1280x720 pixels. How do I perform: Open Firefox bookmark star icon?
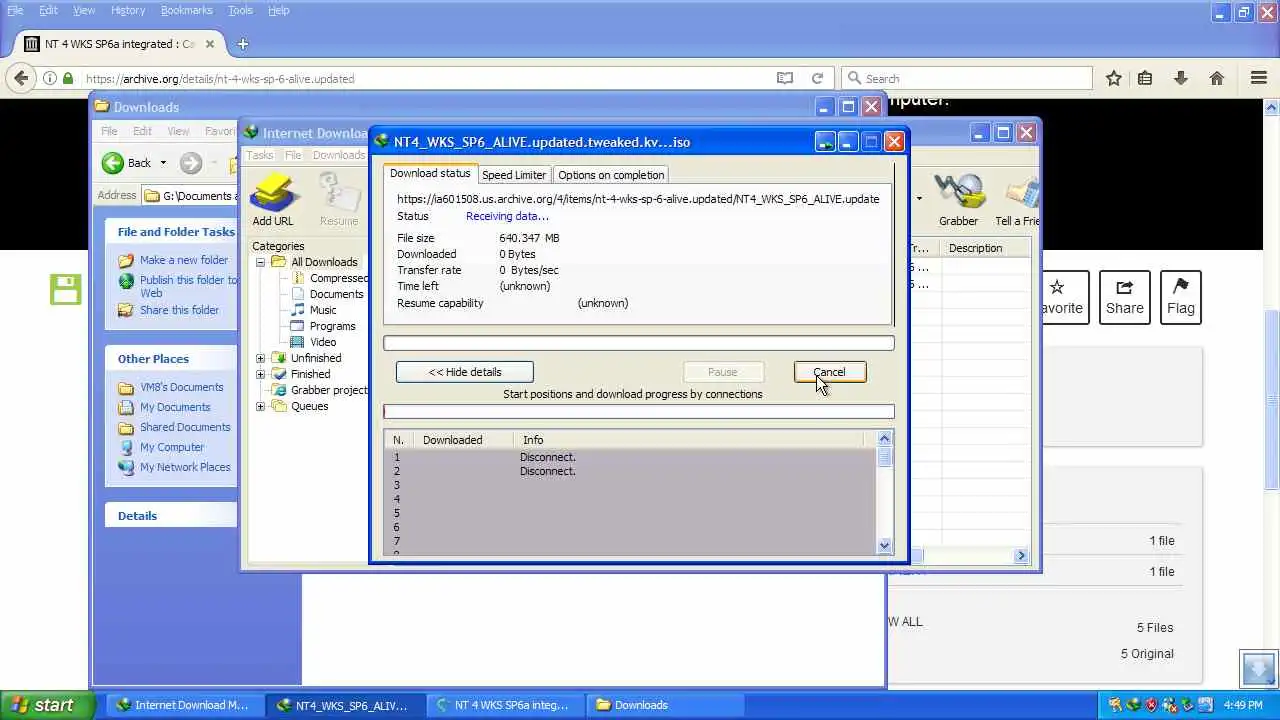point(1113,78)
